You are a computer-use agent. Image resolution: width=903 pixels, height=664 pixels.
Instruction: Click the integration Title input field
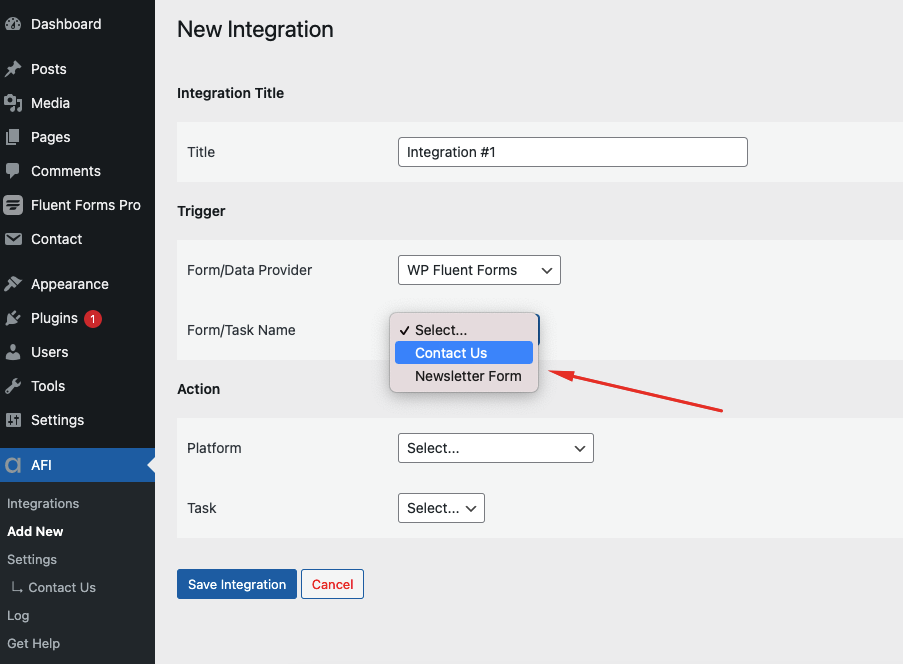pyautogui.click(x=572, y=152)
